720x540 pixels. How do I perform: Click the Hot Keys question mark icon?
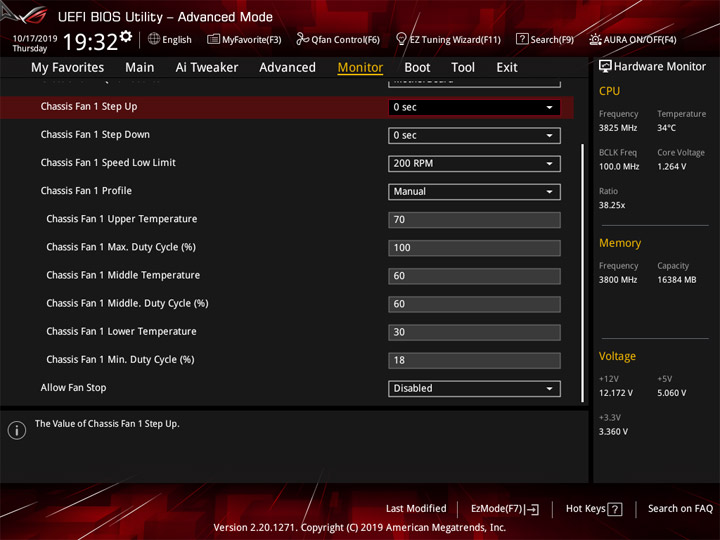615,509
